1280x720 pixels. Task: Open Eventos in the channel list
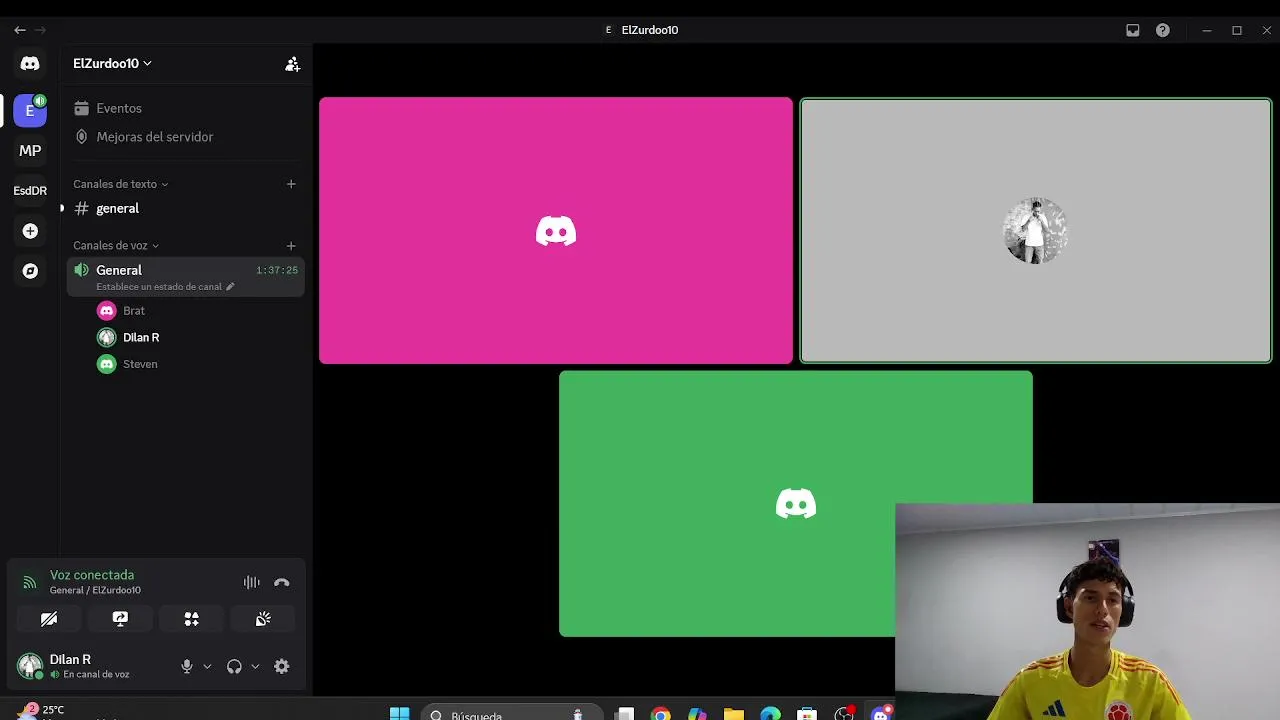pos(185,108)
